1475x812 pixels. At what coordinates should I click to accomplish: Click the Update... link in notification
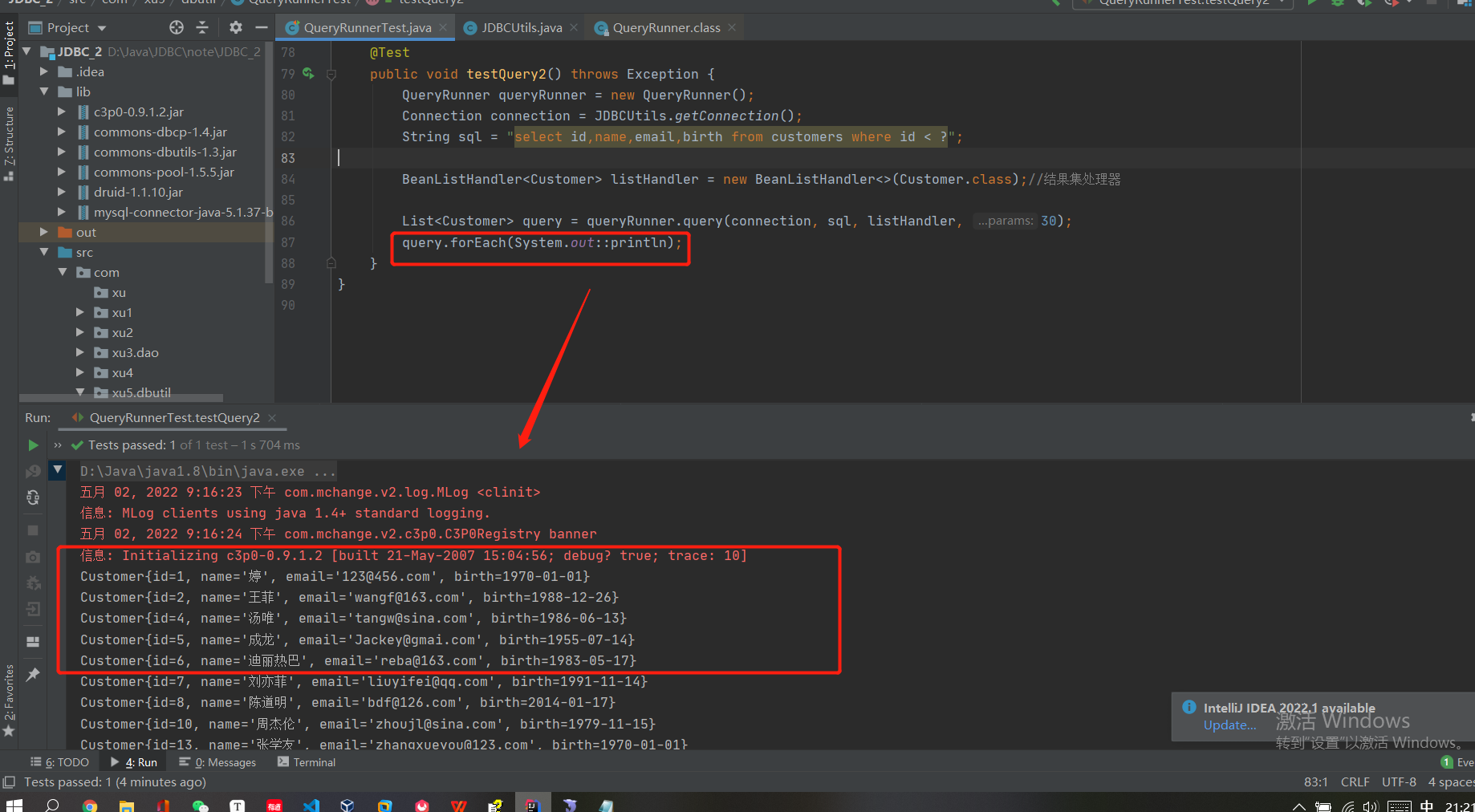click(x=1229, y=725)
